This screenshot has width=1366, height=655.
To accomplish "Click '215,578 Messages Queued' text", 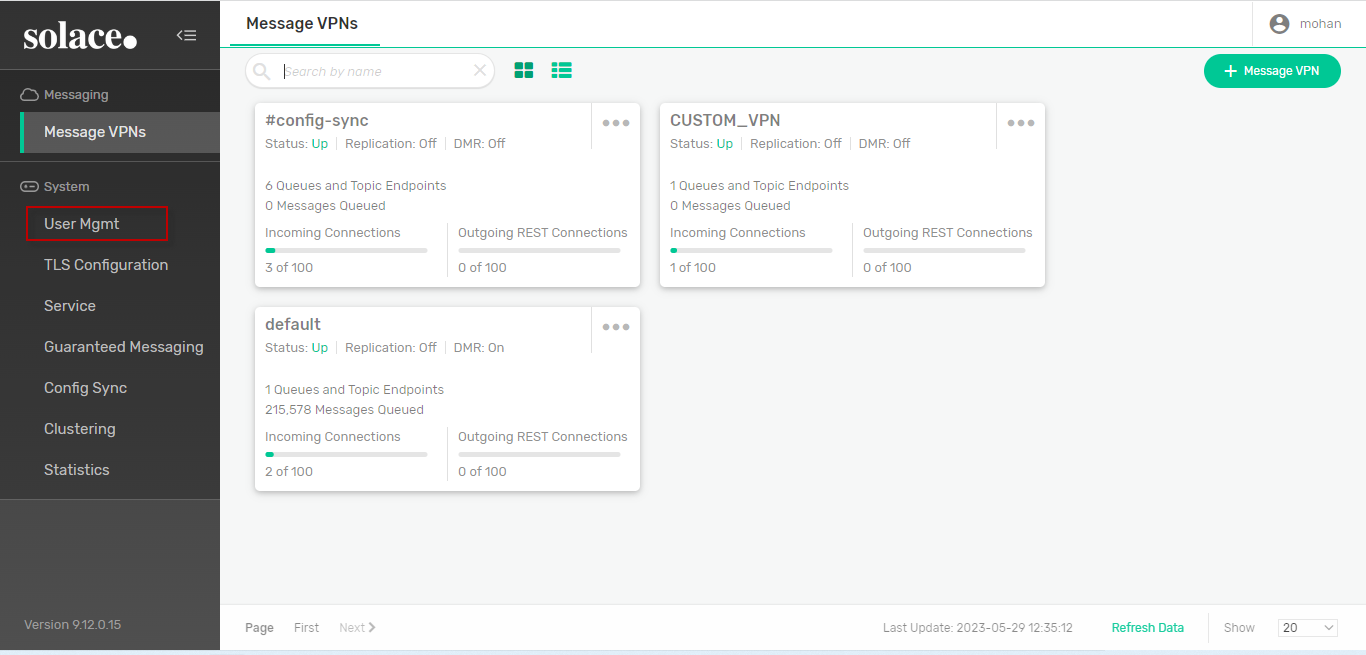I will 344,410.
